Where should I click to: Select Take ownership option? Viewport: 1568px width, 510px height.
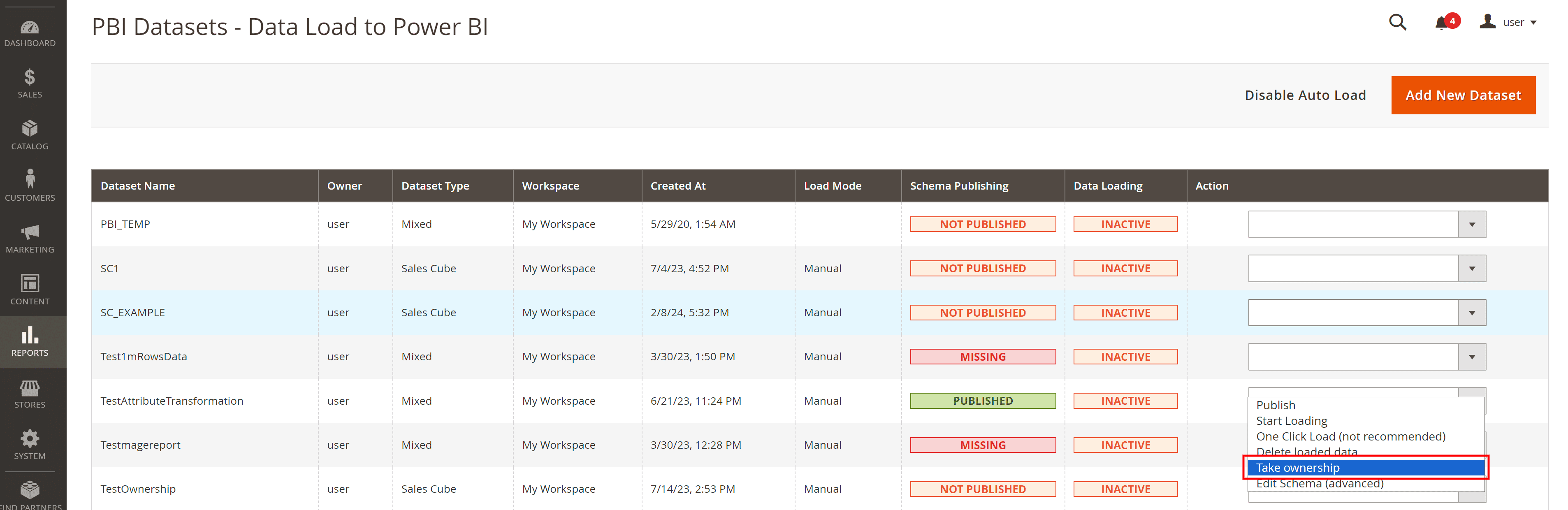point(1366,468)
